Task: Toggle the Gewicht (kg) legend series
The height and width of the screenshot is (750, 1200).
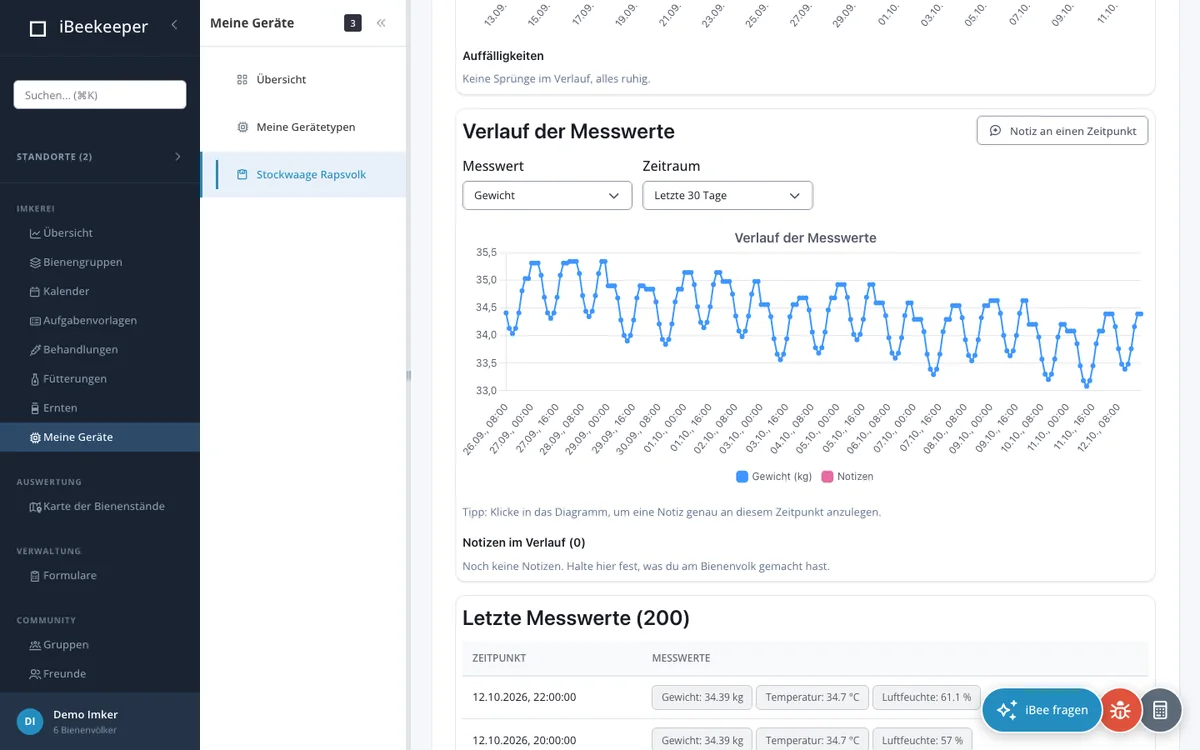Action: pyautogui.click(x=774, y=477)
